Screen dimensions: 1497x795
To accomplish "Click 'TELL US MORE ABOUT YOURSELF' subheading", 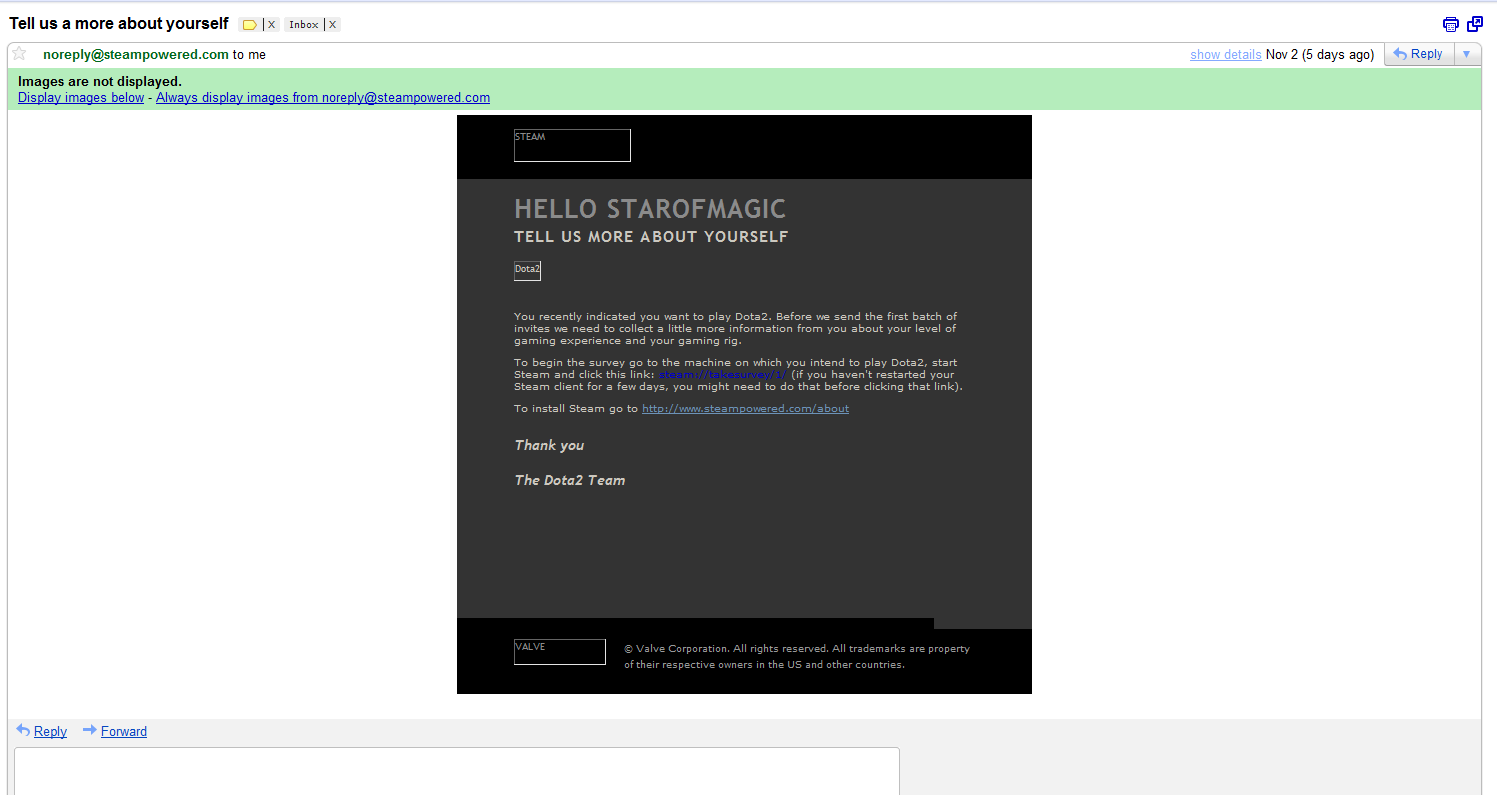I will tap(651, 237).
